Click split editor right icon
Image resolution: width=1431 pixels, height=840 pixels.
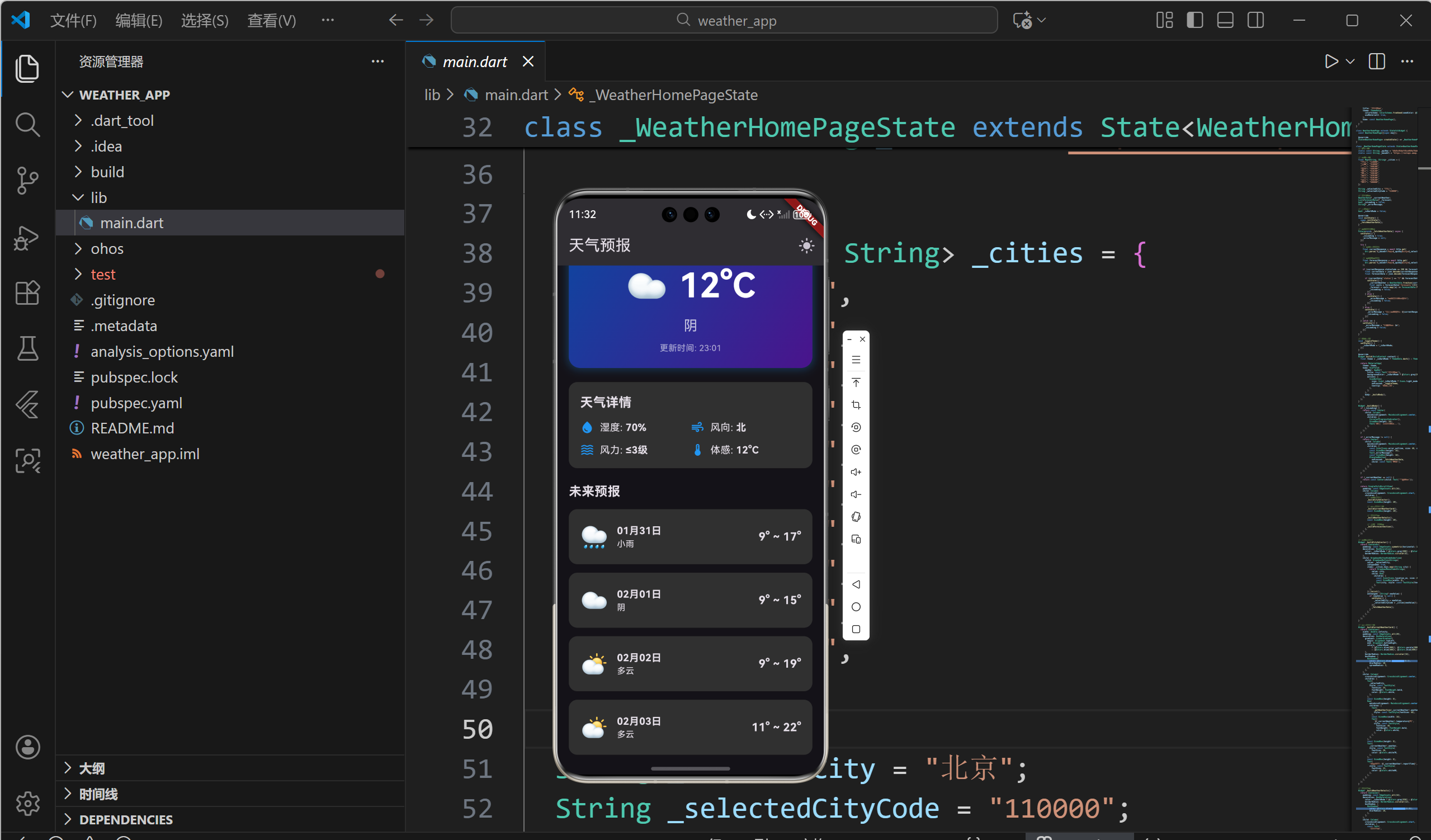point(1377,62)
